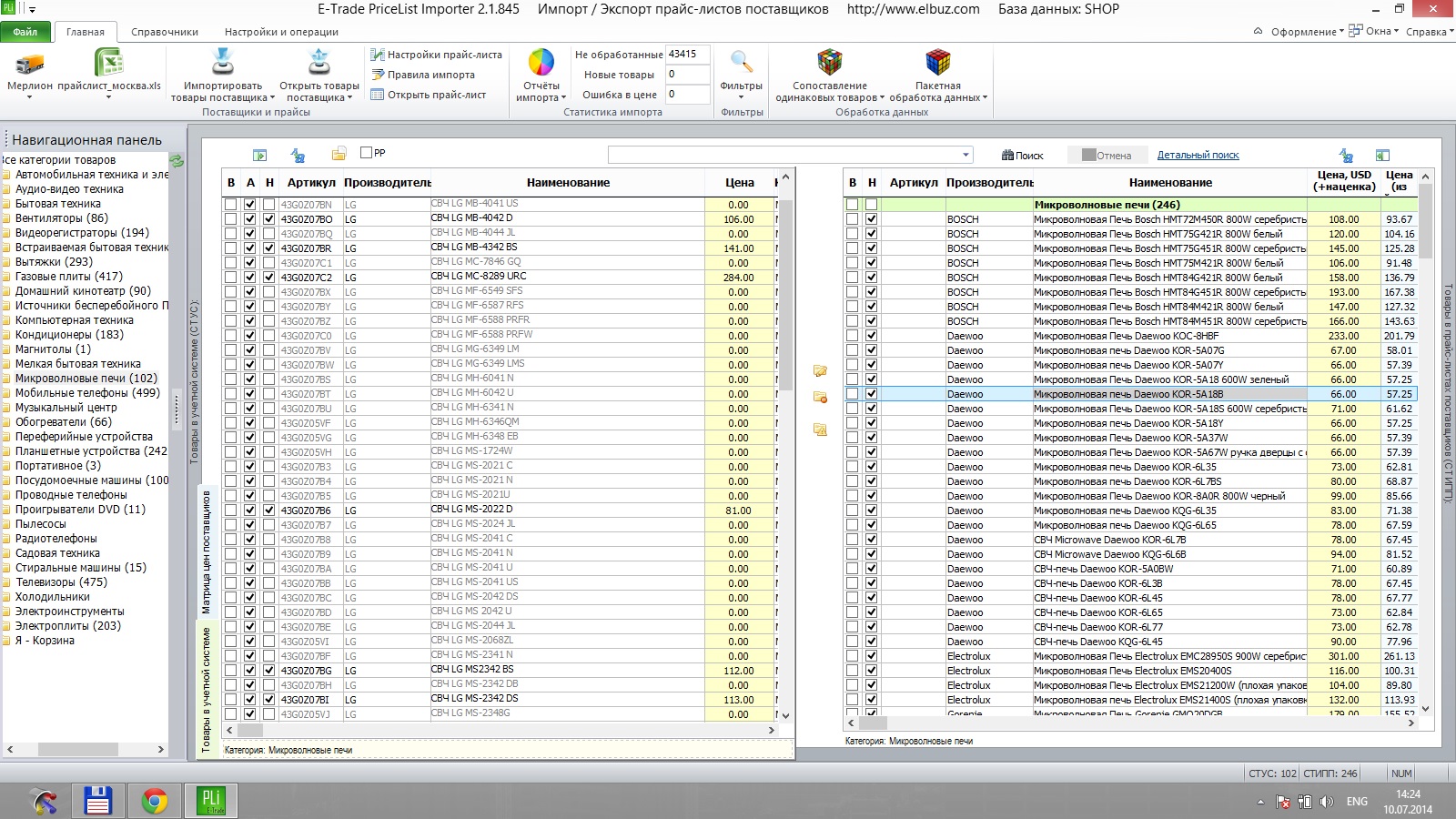Open the Окна dropdown
1456x819 pixels.
click(1373, 32)
